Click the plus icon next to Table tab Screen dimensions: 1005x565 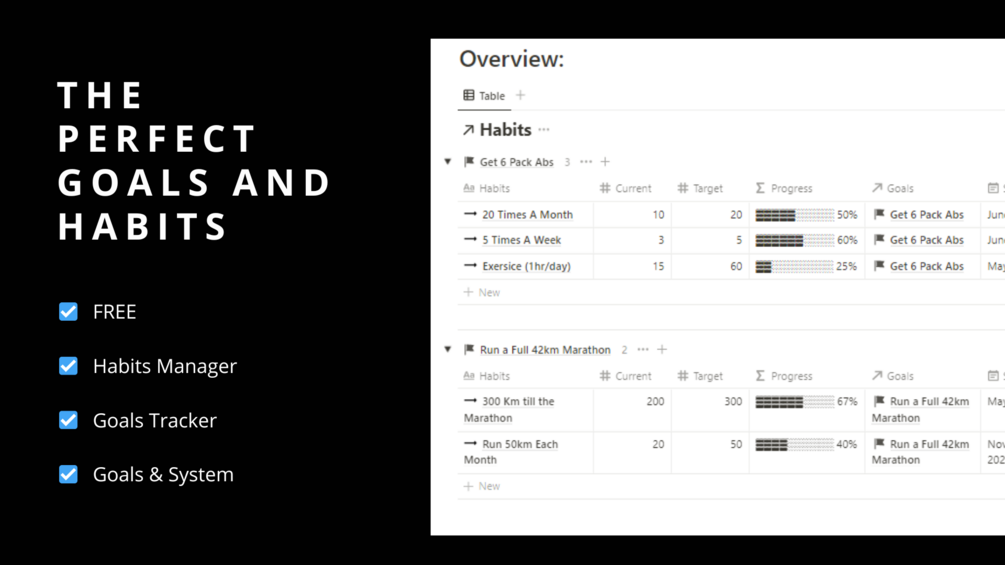coord(520,96)
